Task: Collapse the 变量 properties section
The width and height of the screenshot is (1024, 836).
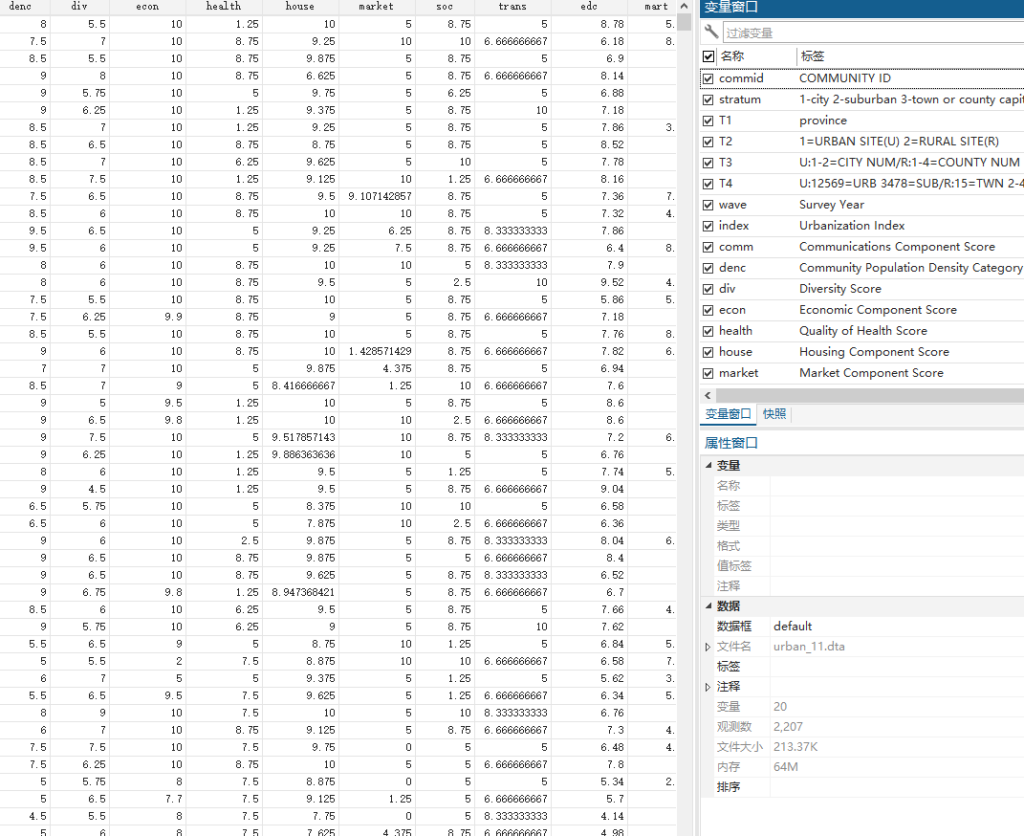Action: (709, 465)
